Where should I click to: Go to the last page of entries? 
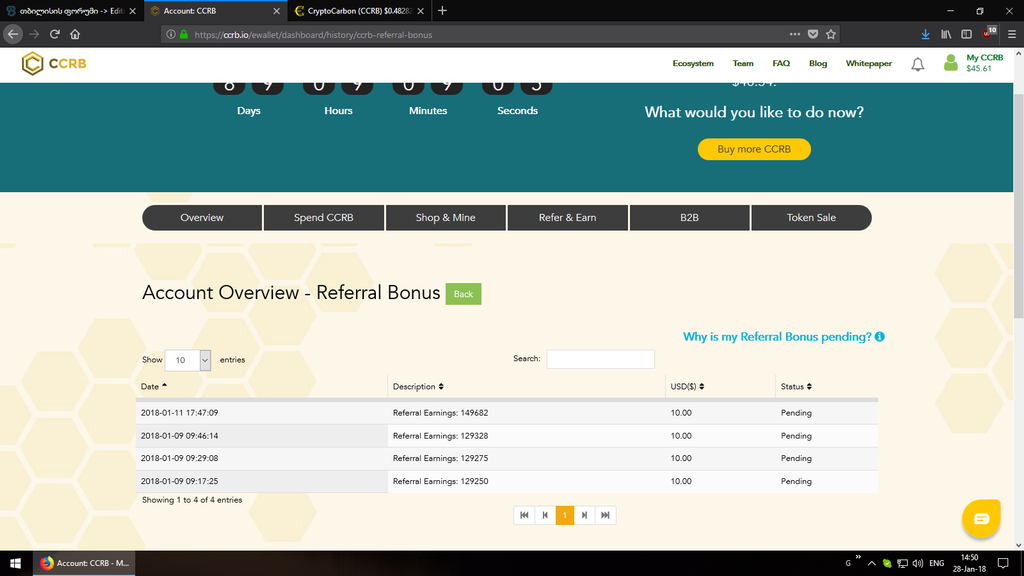click(x=605, y=515)
